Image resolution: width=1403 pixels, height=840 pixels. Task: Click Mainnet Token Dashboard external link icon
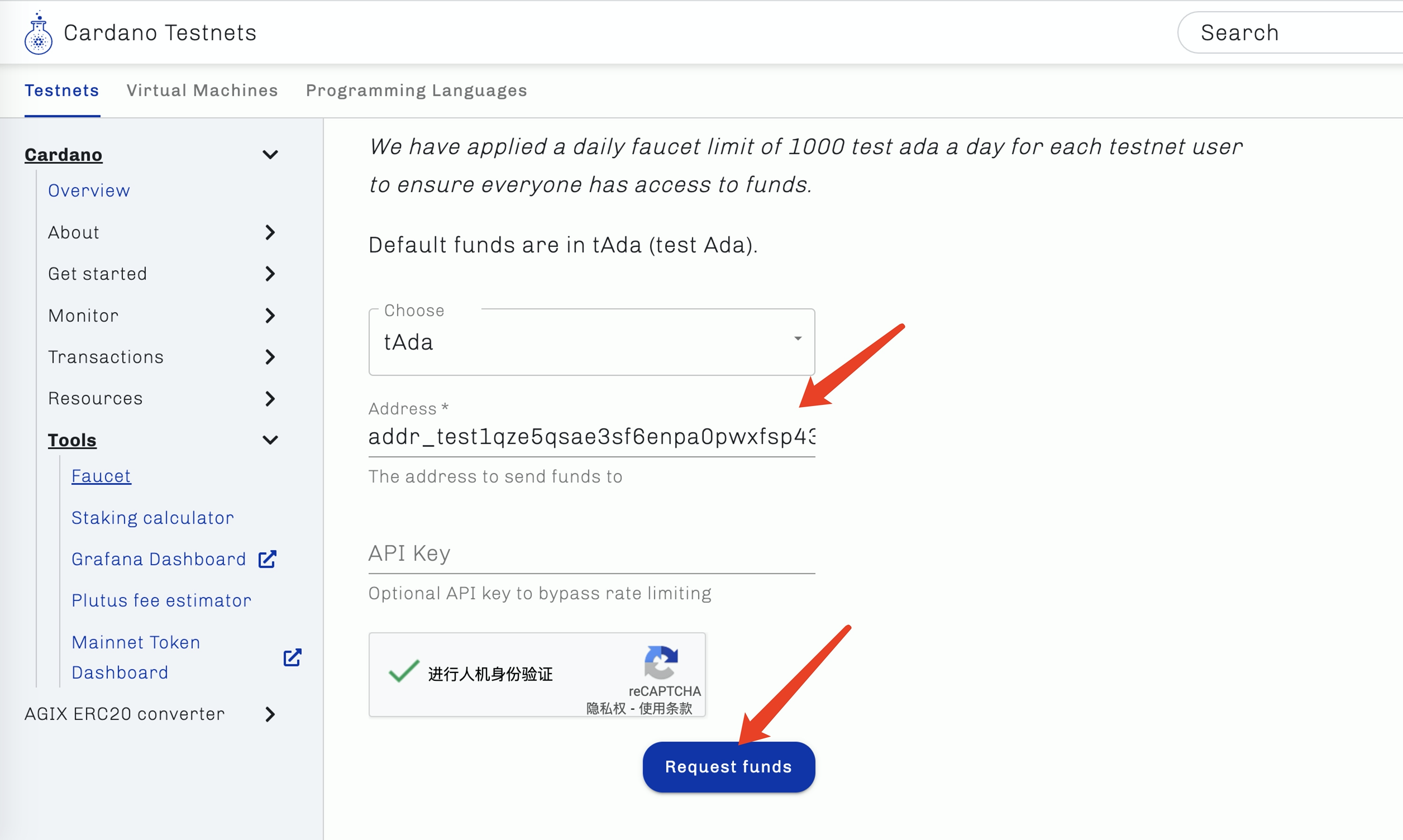click(x=292, y=657)
